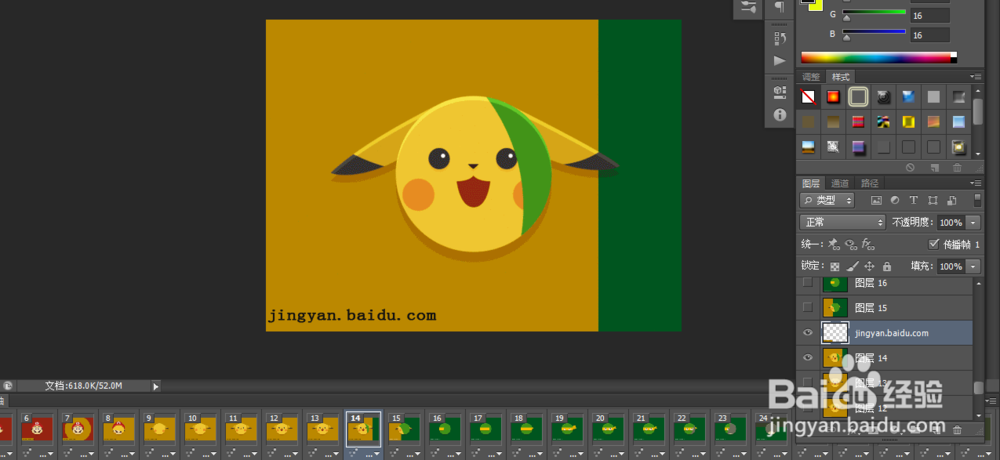
Task: Open the 3D panel cube icon
Action: [779, 91]
